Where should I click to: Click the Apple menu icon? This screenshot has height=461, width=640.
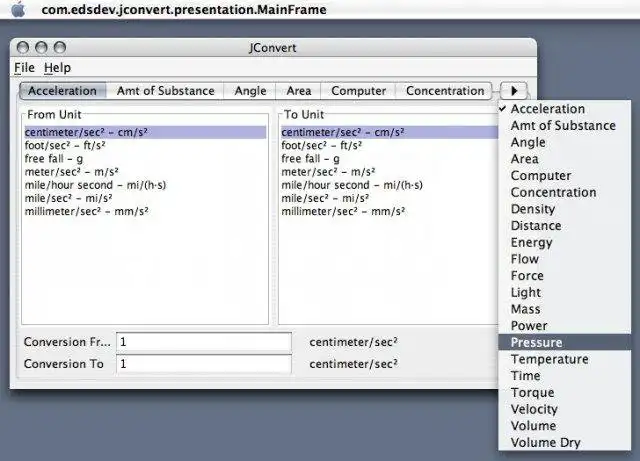click(18, 9)
